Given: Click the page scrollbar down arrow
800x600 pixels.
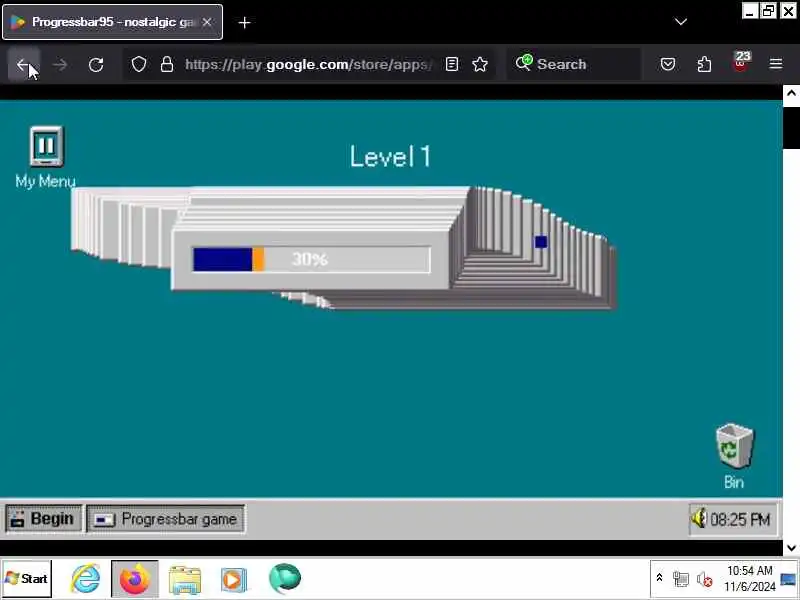Looking at the screenshot, I should coord(791,548).
